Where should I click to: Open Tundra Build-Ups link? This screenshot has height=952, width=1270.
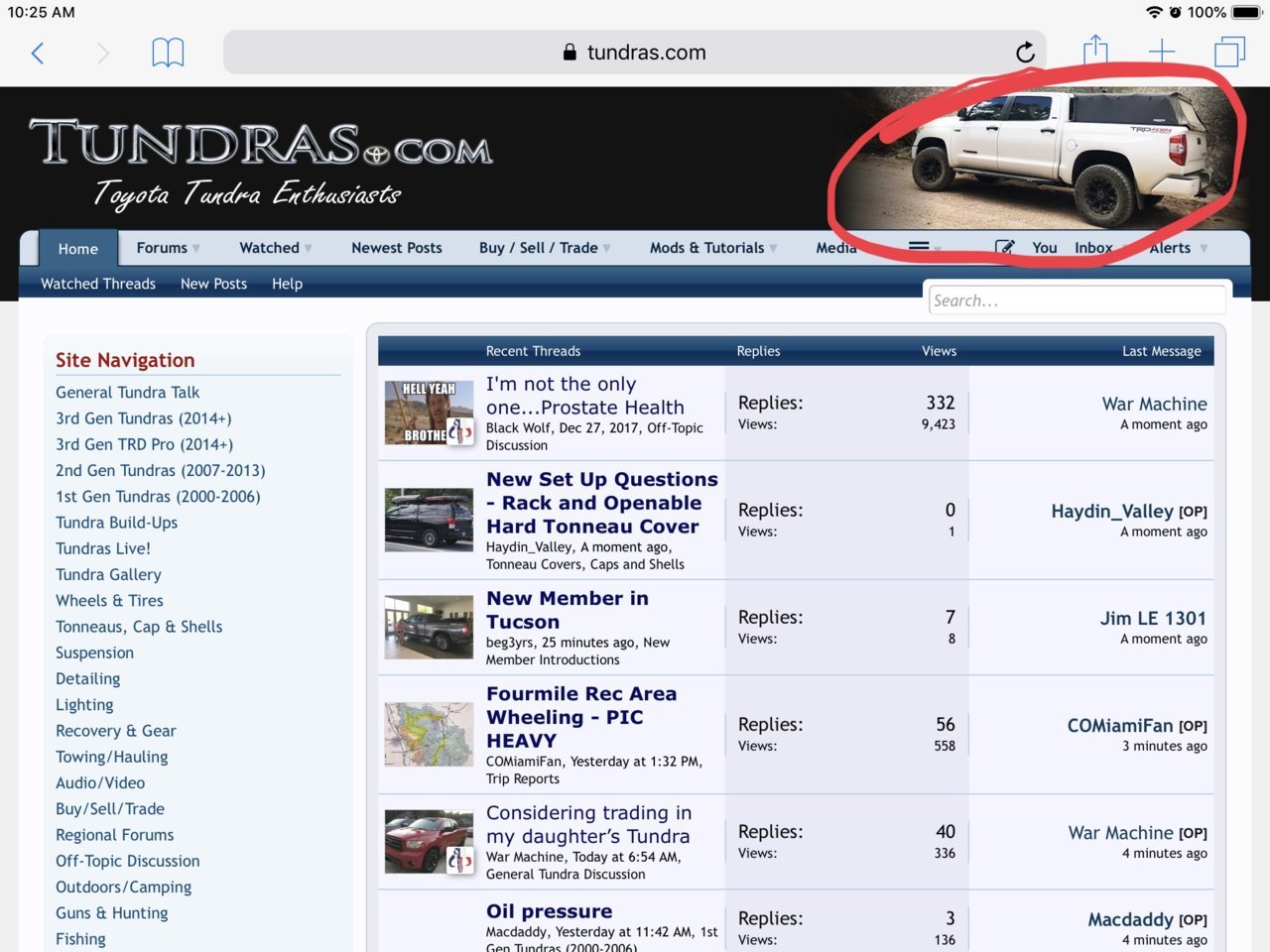tap(116, 523)
